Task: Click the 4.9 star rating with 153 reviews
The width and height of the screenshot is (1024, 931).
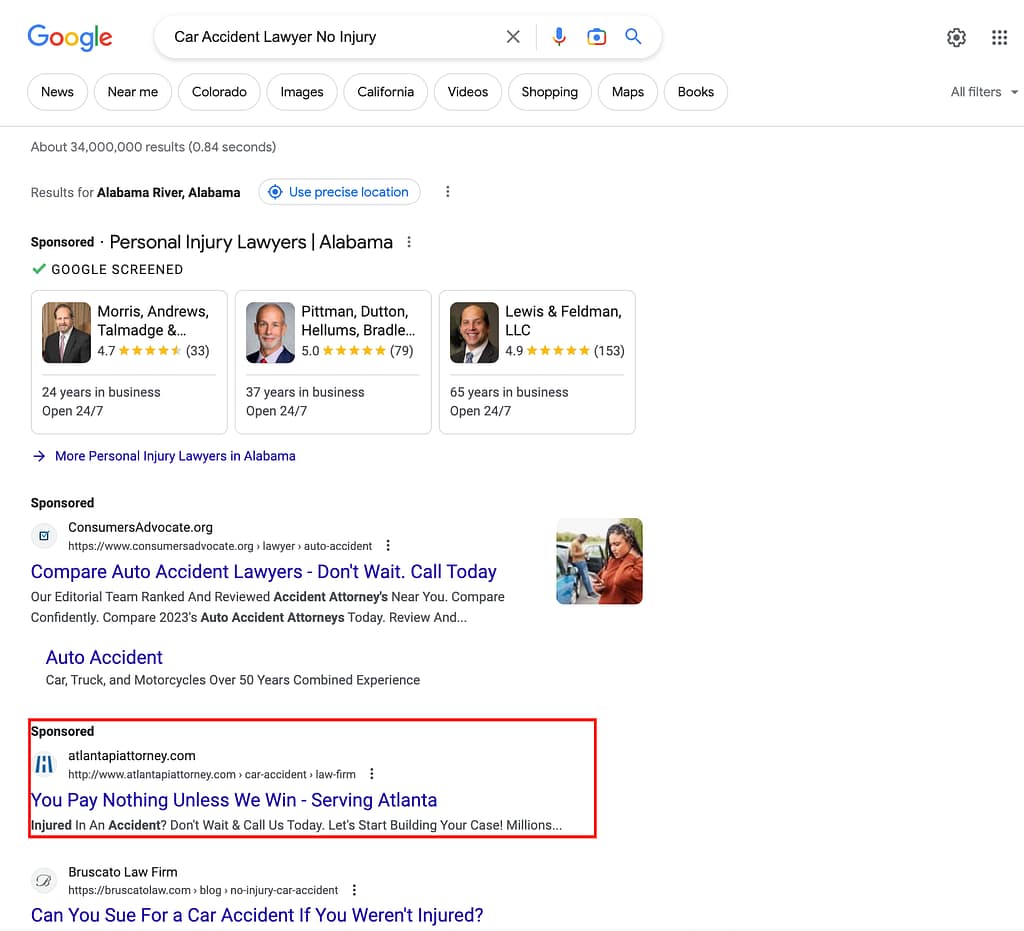Action: tap(565, 351)
